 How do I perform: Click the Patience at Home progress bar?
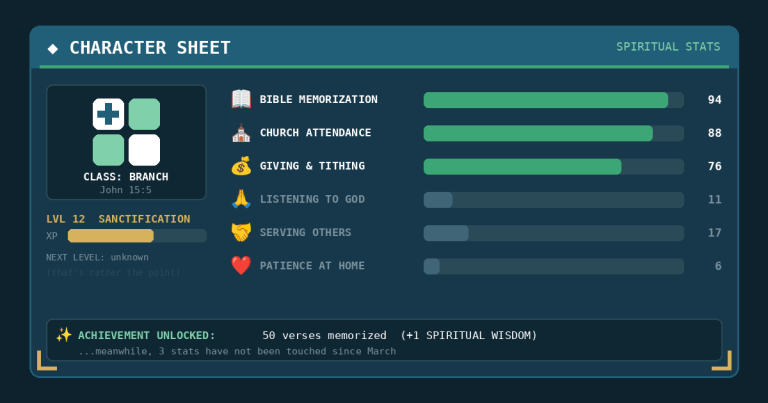(553, 266)
